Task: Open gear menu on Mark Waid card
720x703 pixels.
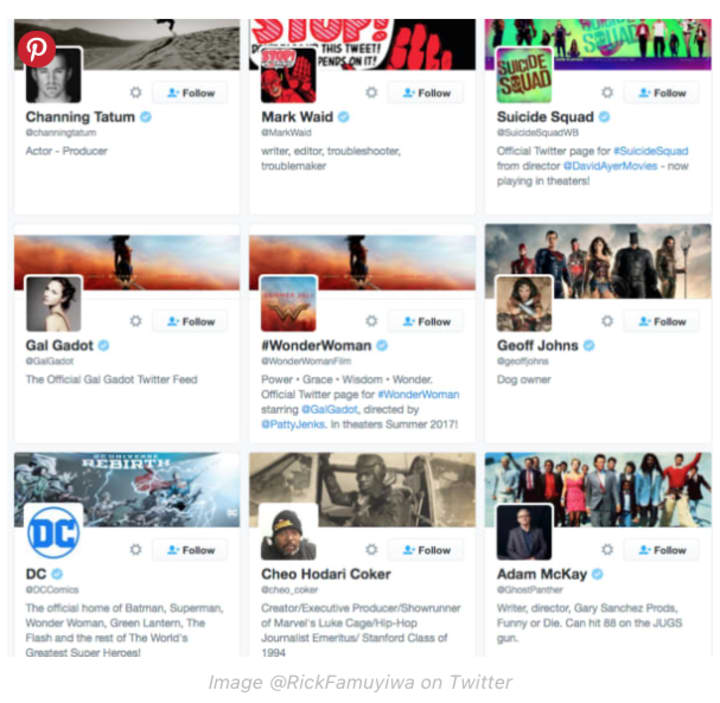Action: coord(371,92)
